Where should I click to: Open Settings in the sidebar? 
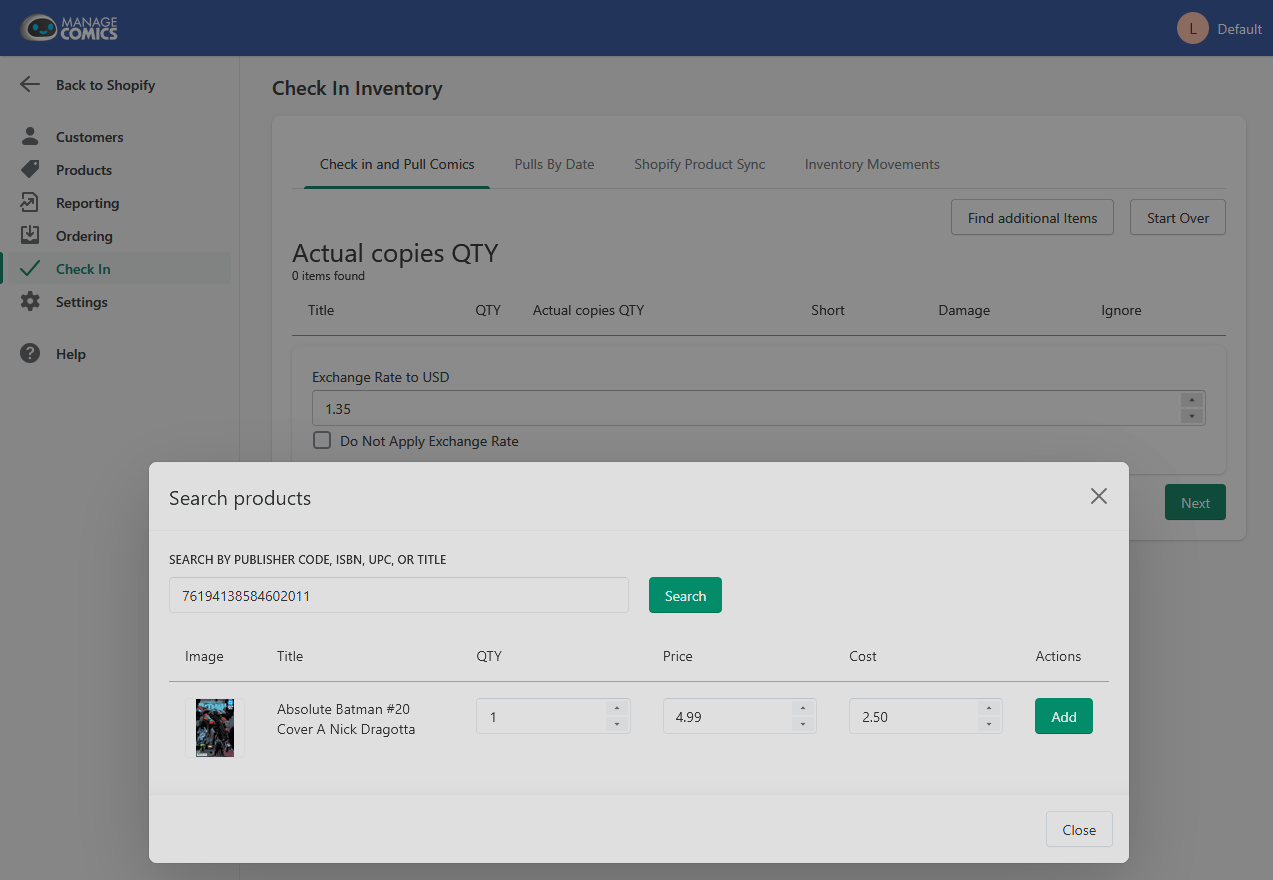coord(82,302)
